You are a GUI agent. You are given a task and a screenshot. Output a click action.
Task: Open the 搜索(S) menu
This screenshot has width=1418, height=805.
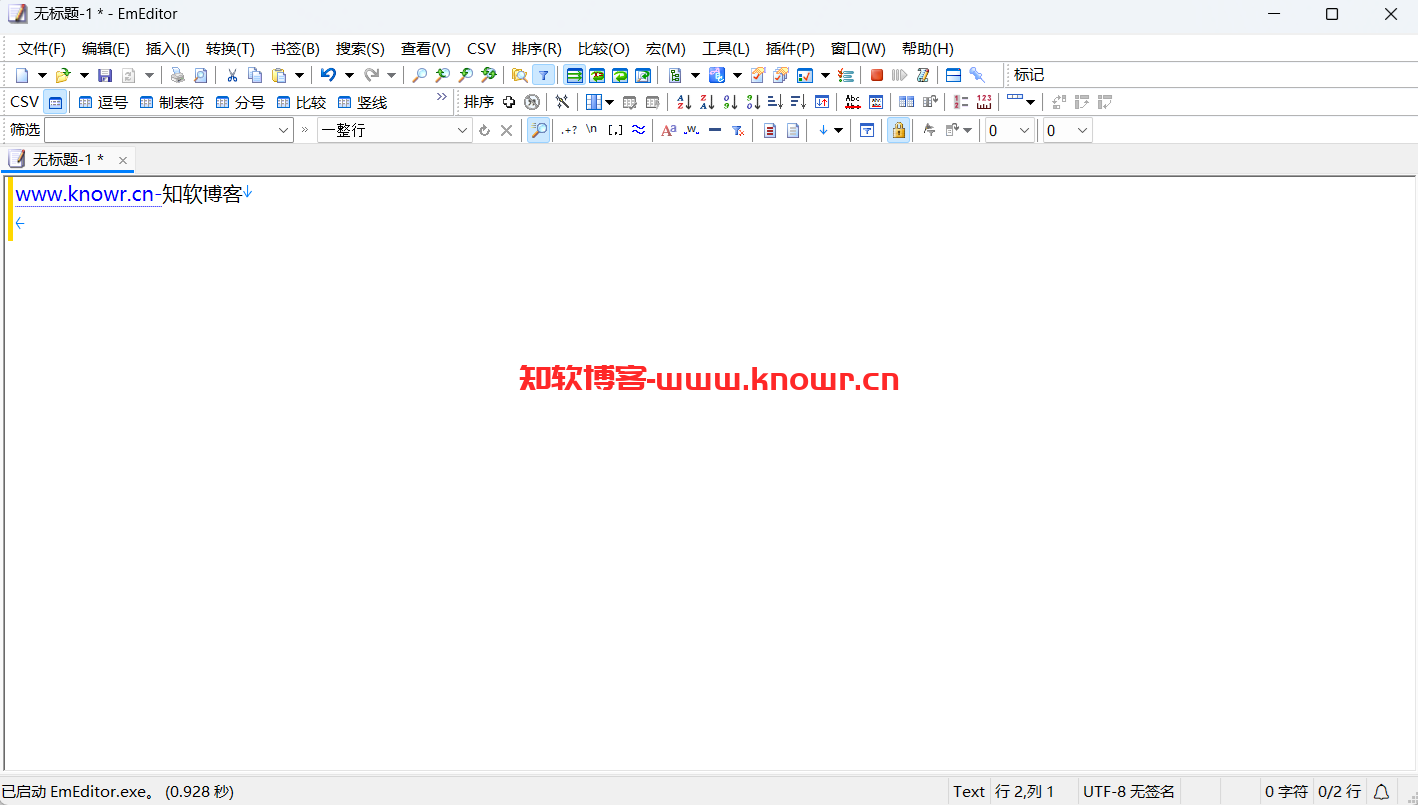[360, 48]
